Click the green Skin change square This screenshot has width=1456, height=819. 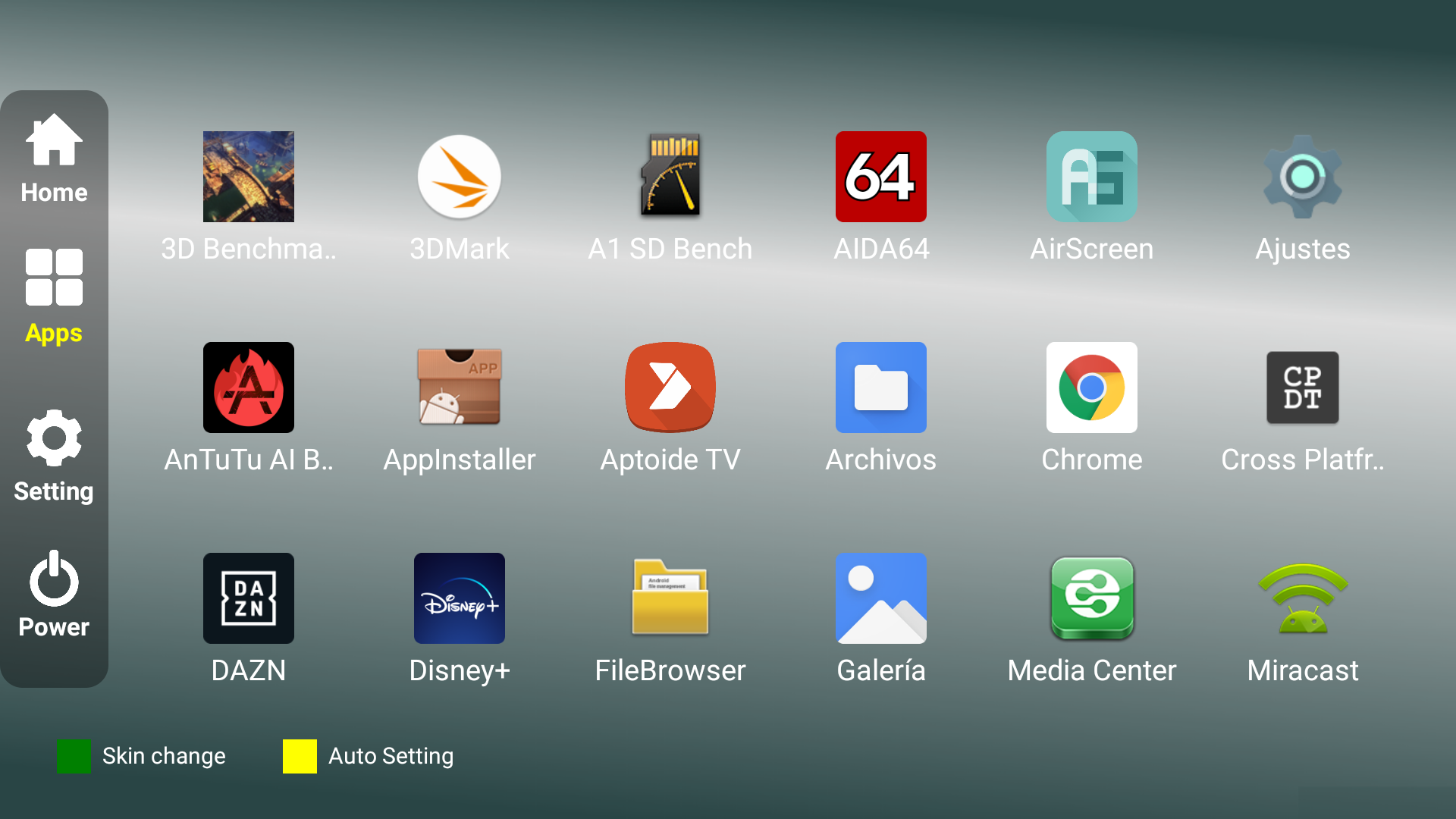point(74,756)
